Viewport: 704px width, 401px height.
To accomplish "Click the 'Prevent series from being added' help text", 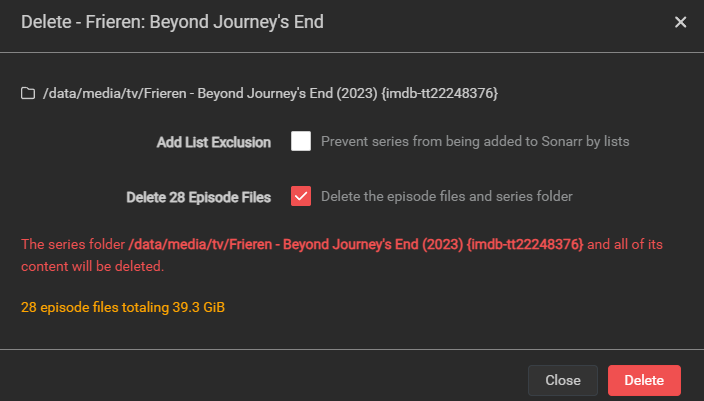I will click(x=475, y=141).
